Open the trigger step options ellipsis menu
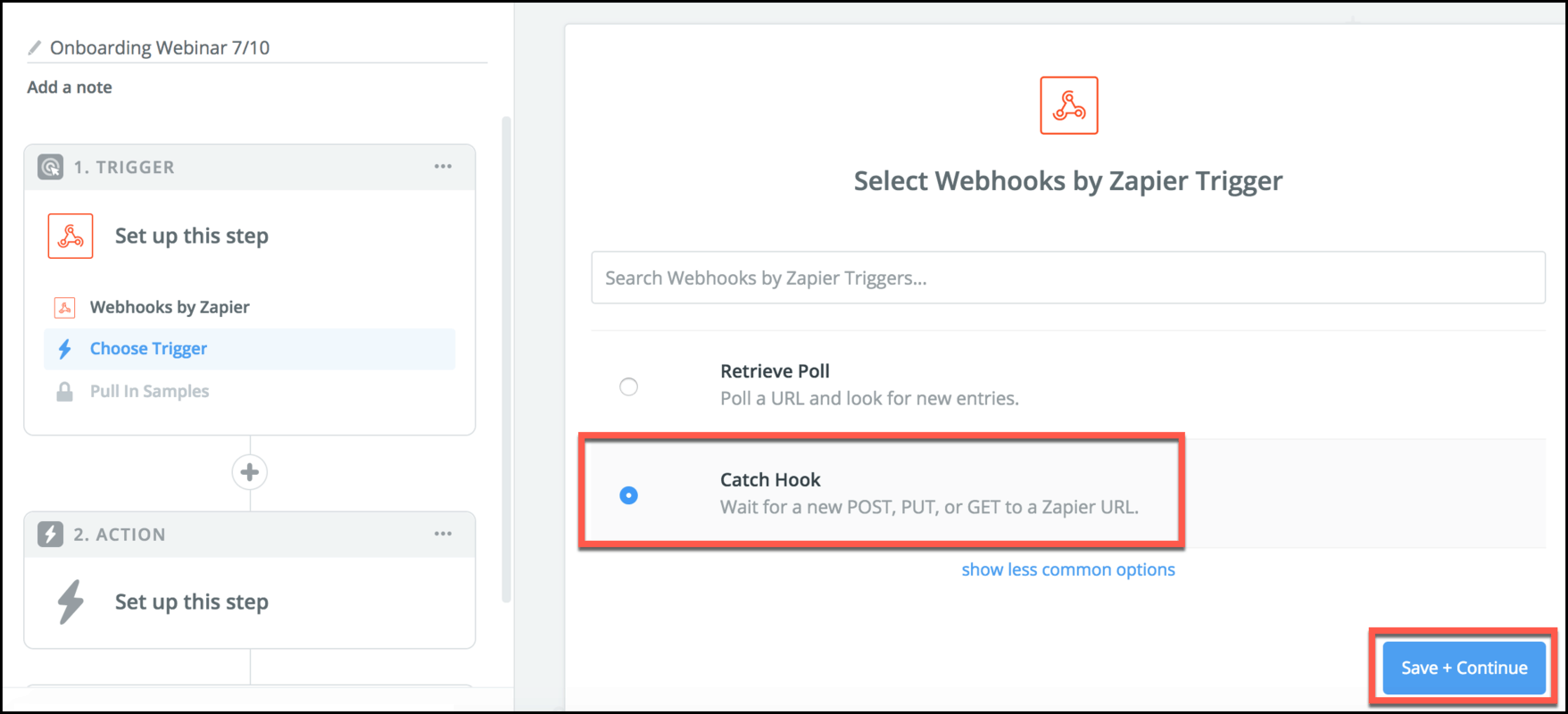The width and height of the screenshot is (1568, 714). point(443,167)
